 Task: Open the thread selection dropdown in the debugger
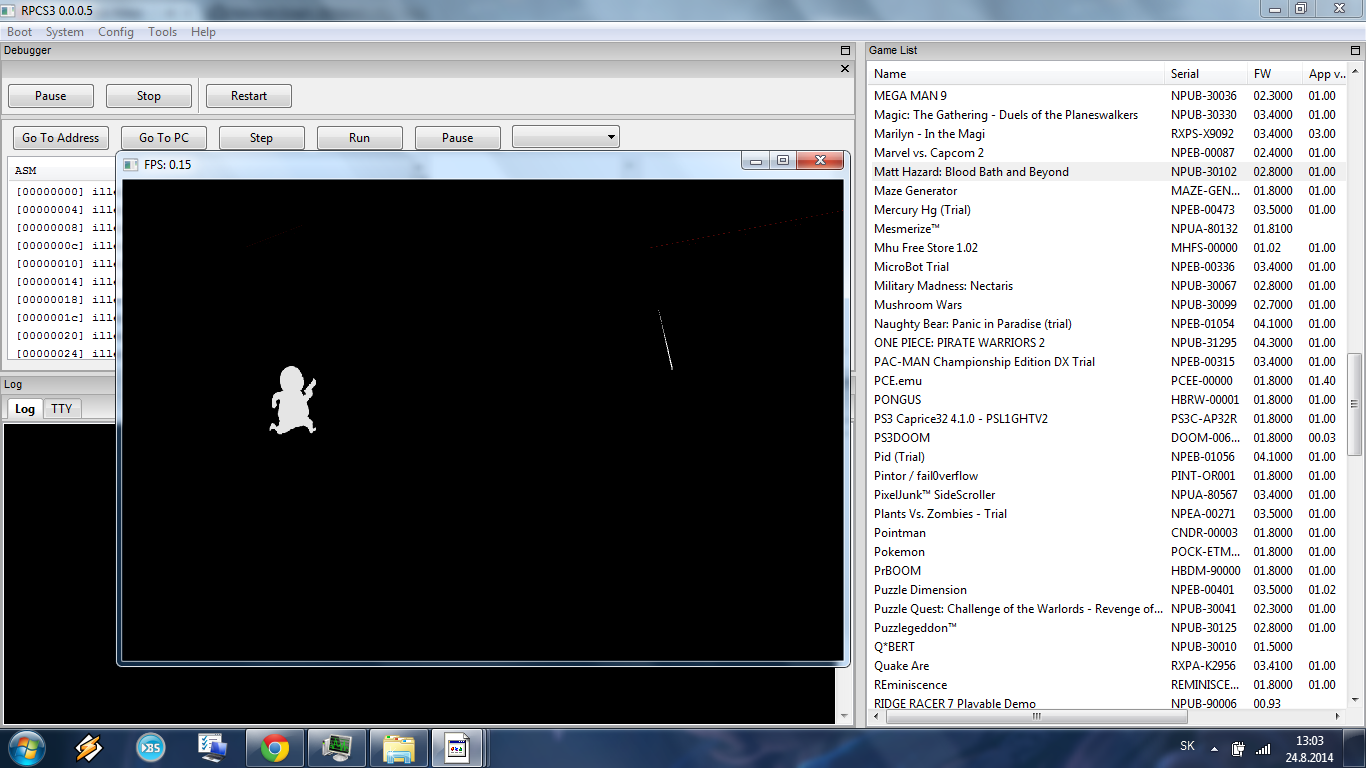pyautogui.click(x=566, y=137)
